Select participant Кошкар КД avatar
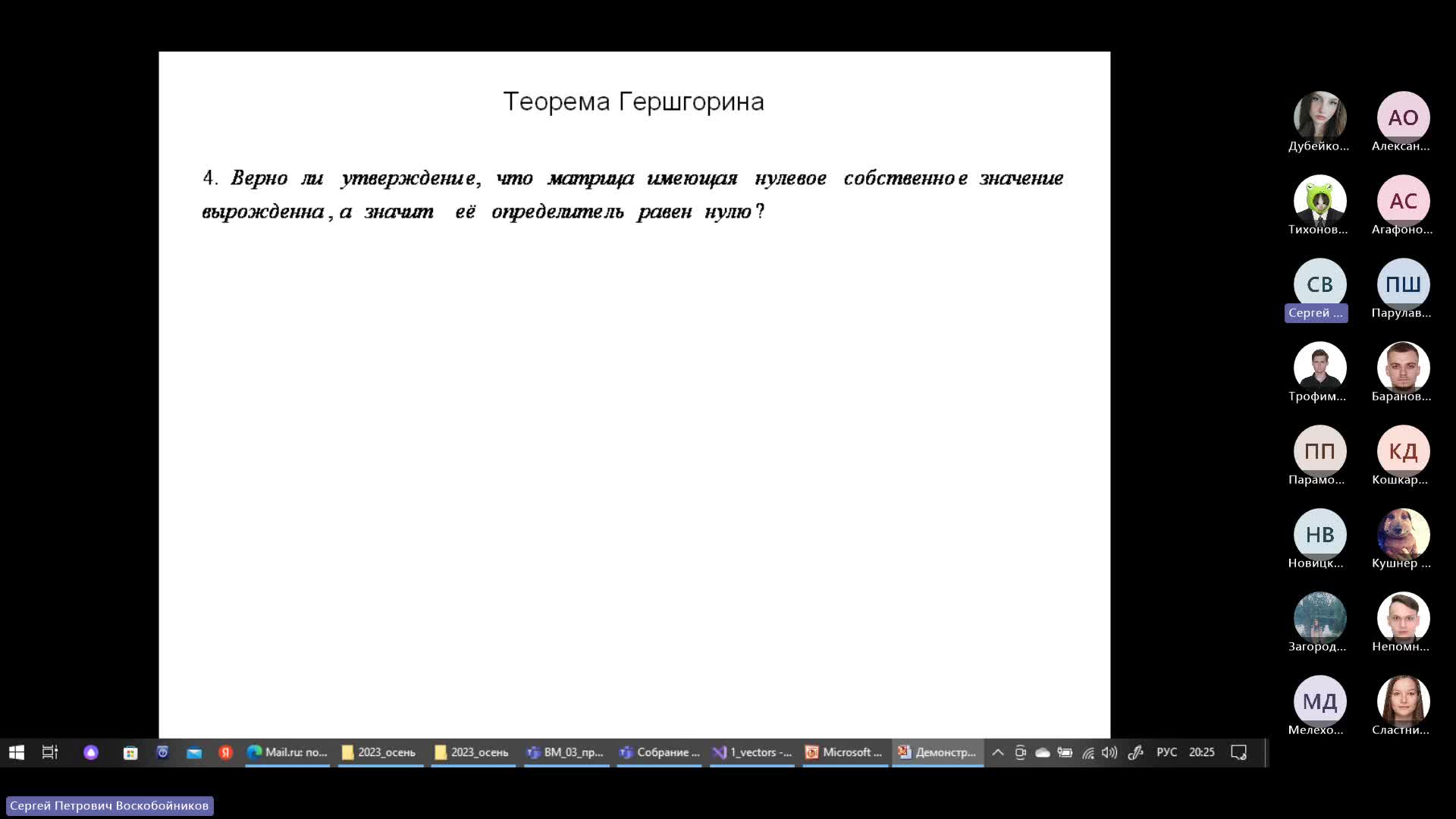 (1403, 451)
